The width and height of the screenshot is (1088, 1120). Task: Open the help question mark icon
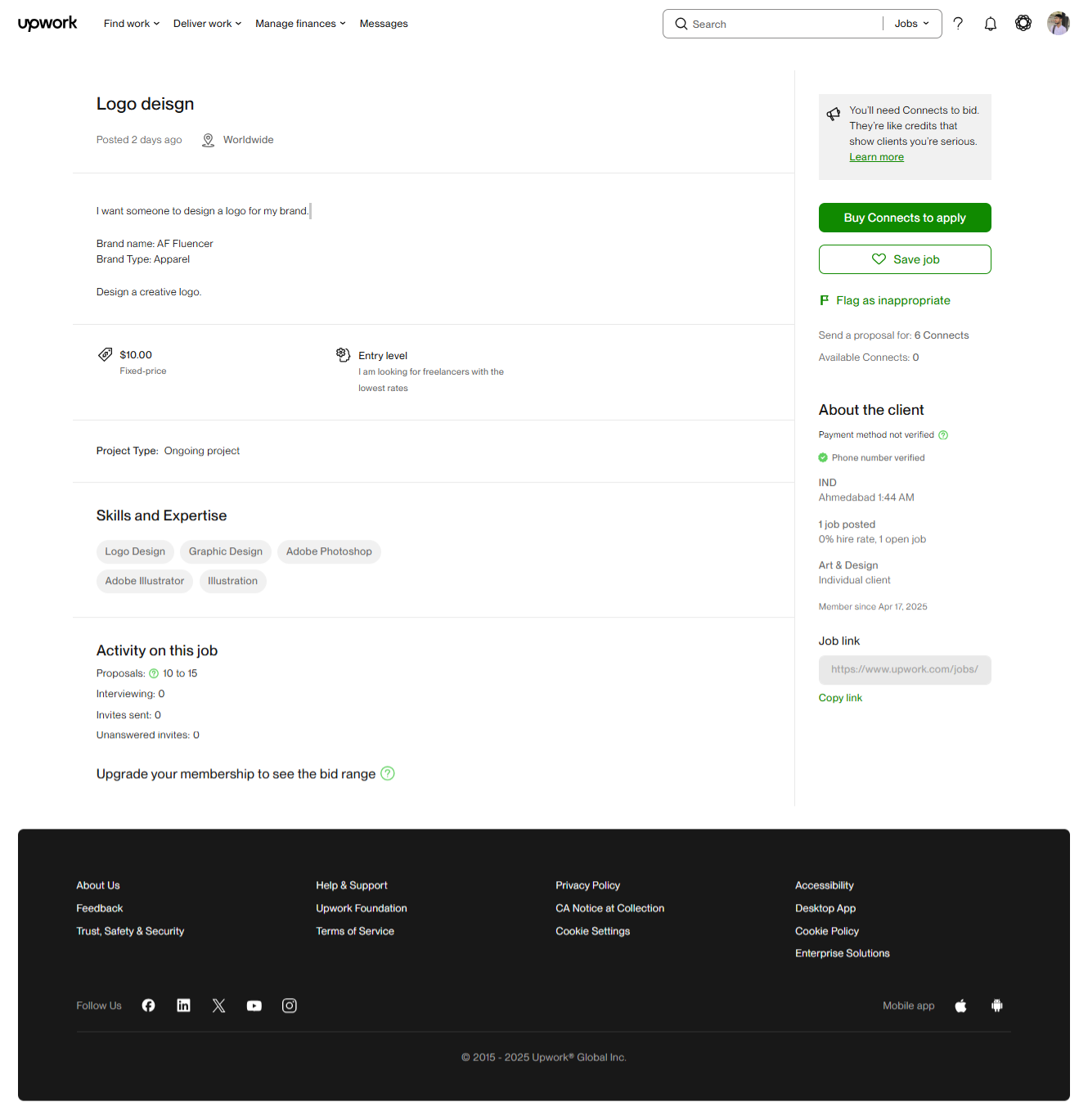click(958, 24)
